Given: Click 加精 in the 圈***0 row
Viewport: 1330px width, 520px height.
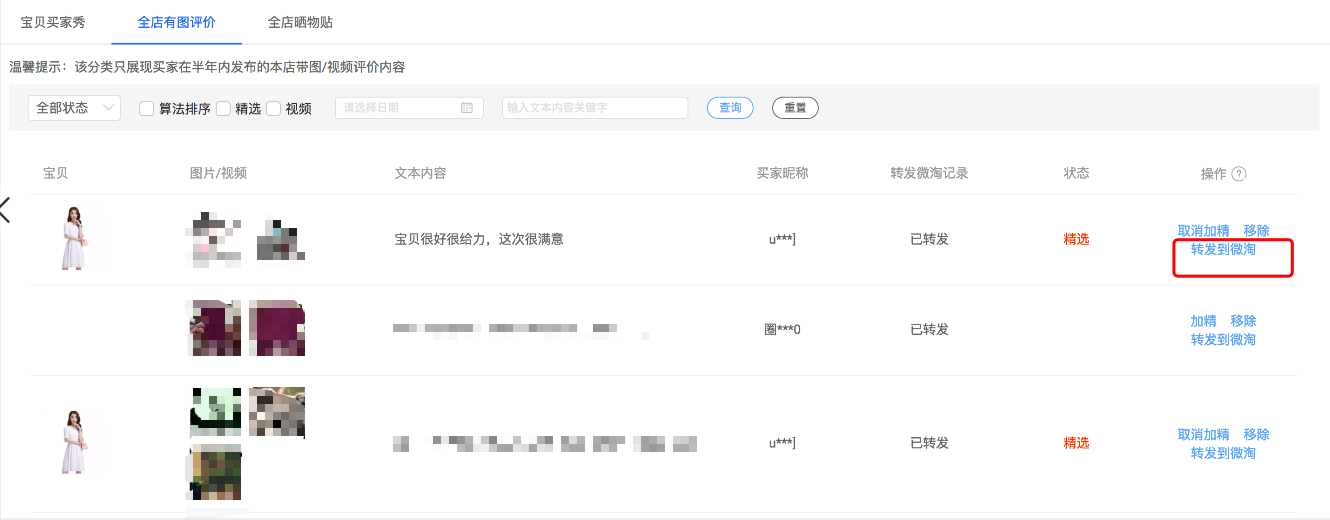Looking at the screenshot, I should (1203, 321).
